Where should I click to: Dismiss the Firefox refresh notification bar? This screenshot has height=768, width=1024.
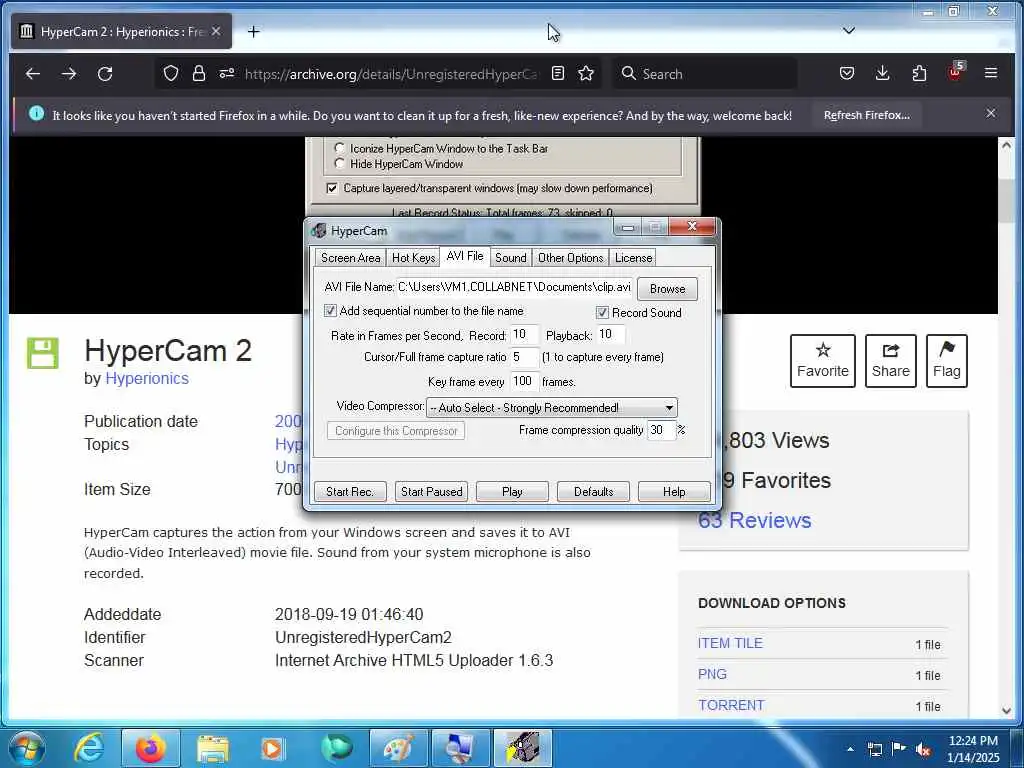pyautogui.click(x=991, y=113)
